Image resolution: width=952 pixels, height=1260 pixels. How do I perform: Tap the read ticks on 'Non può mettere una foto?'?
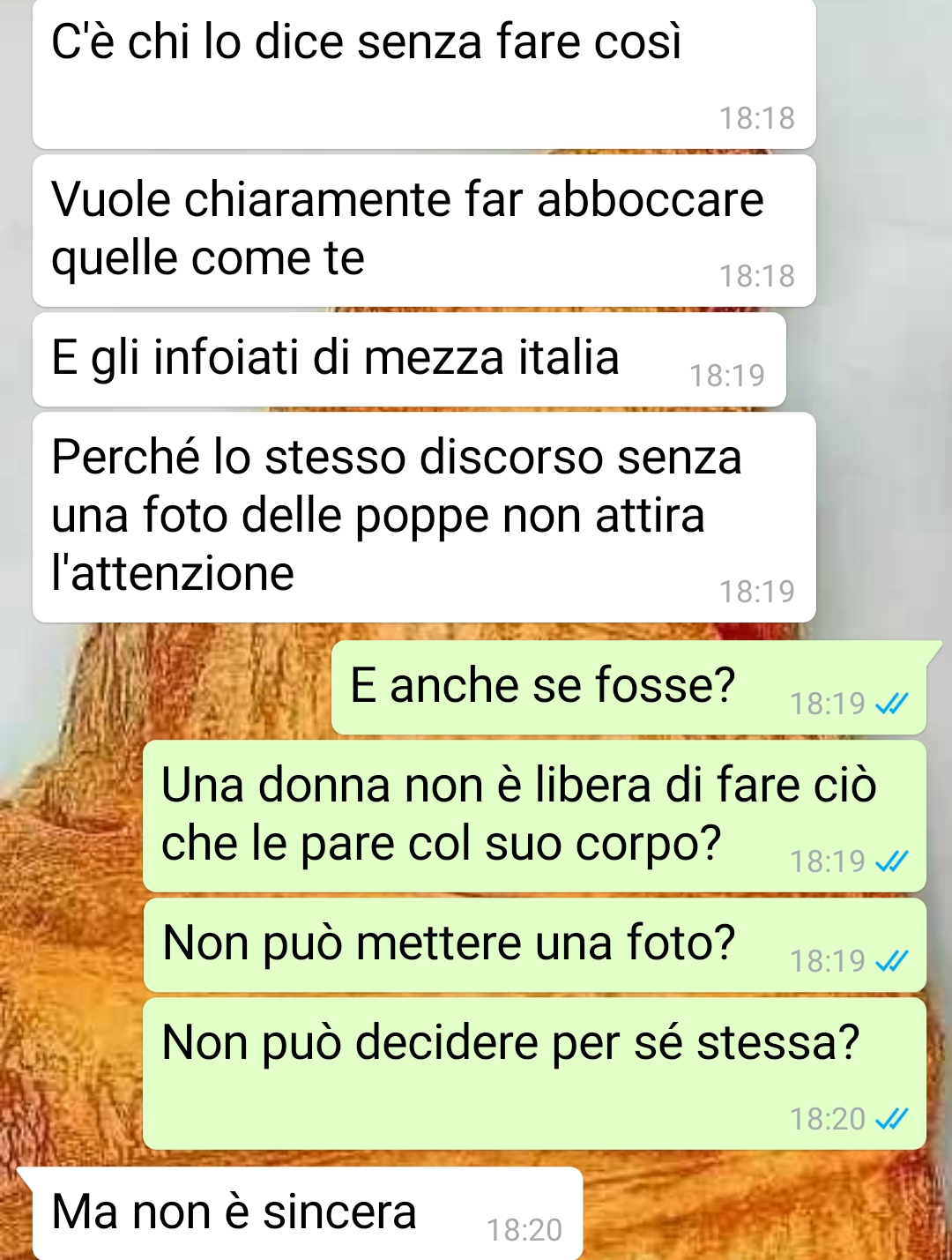click(891, 960)
